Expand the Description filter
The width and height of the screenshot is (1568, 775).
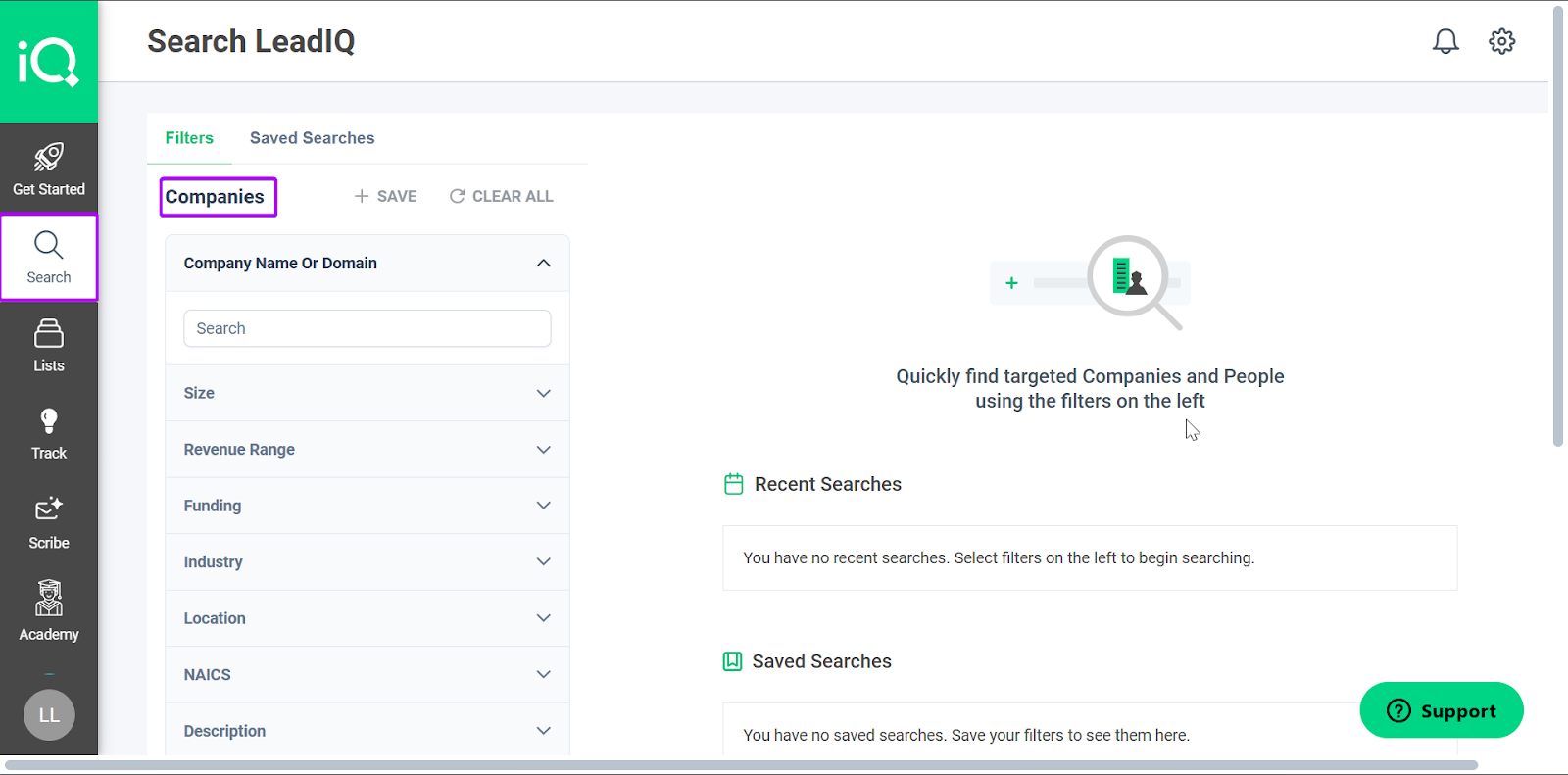pyautogui.click(x=367, y=731)
